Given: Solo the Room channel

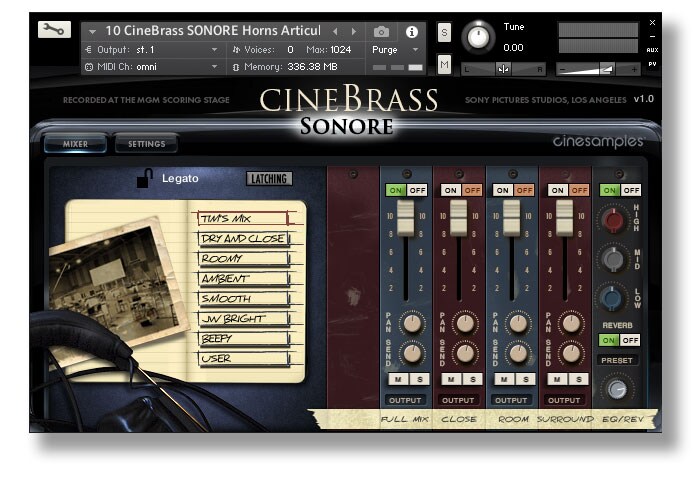Looking at the screenshot, I should (x=525, y=379).
